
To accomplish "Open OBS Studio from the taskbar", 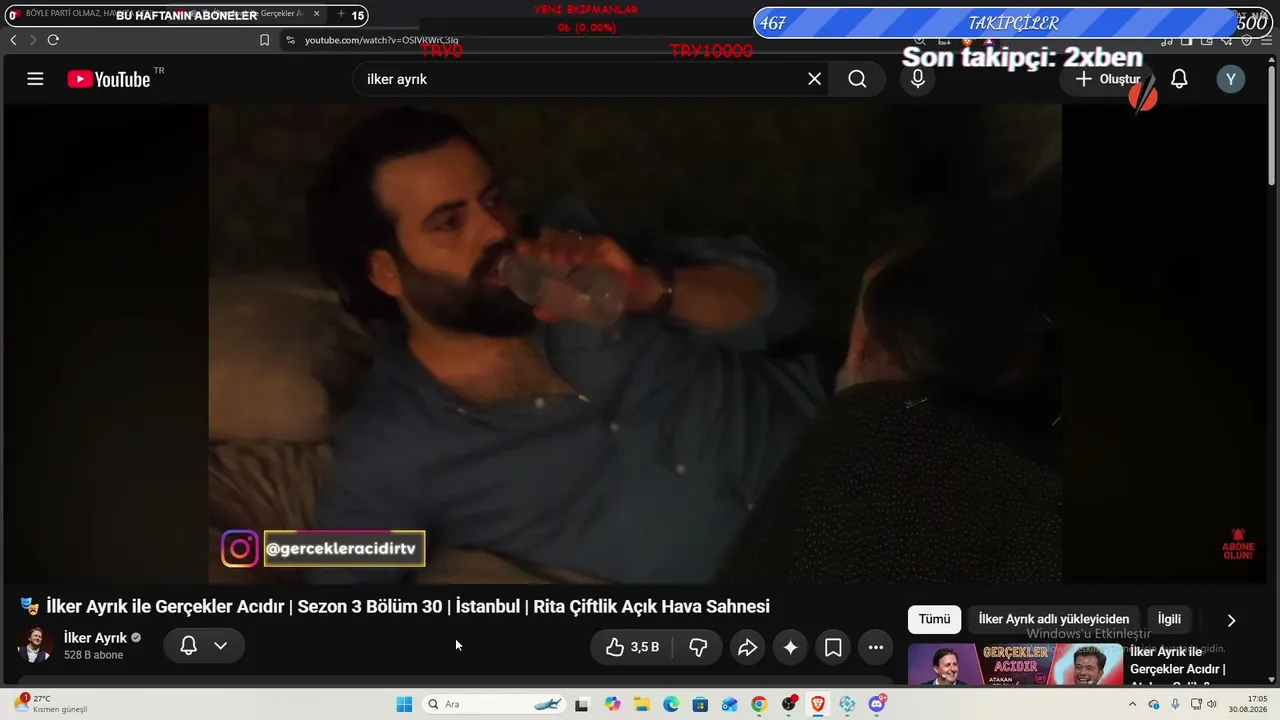I will (x=789, y=704).
